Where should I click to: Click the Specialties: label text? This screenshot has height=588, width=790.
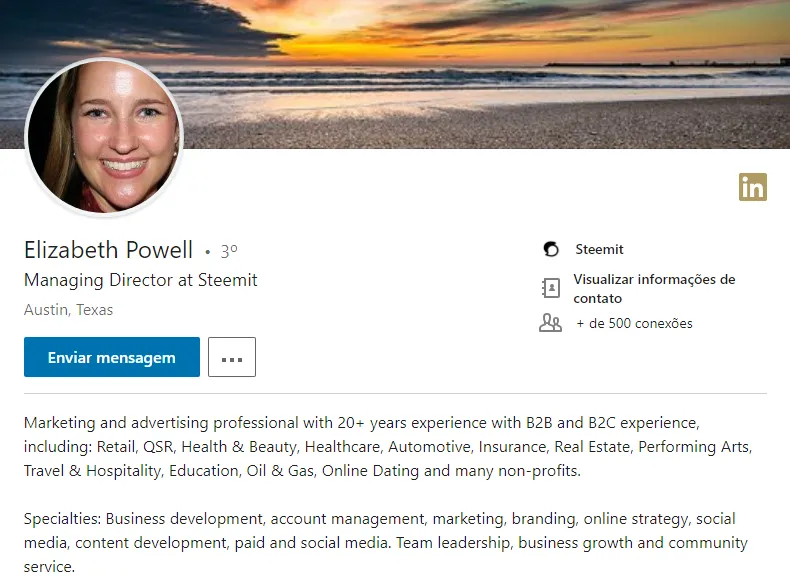tap(62, 519)
